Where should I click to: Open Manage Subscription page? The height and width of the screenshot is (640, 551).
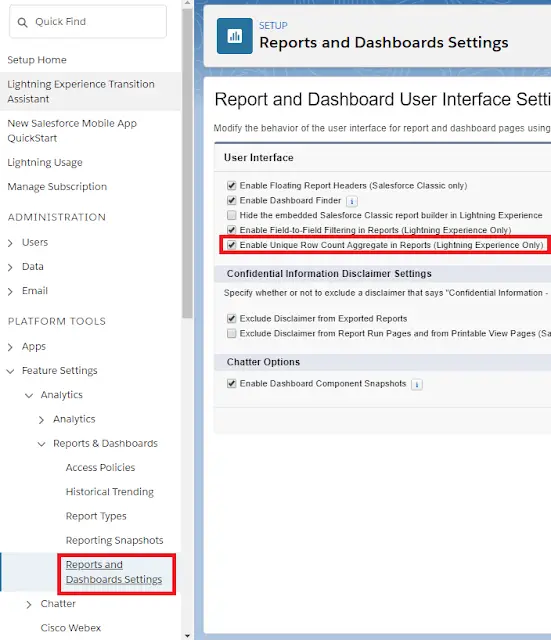click(x=57, y=187)
